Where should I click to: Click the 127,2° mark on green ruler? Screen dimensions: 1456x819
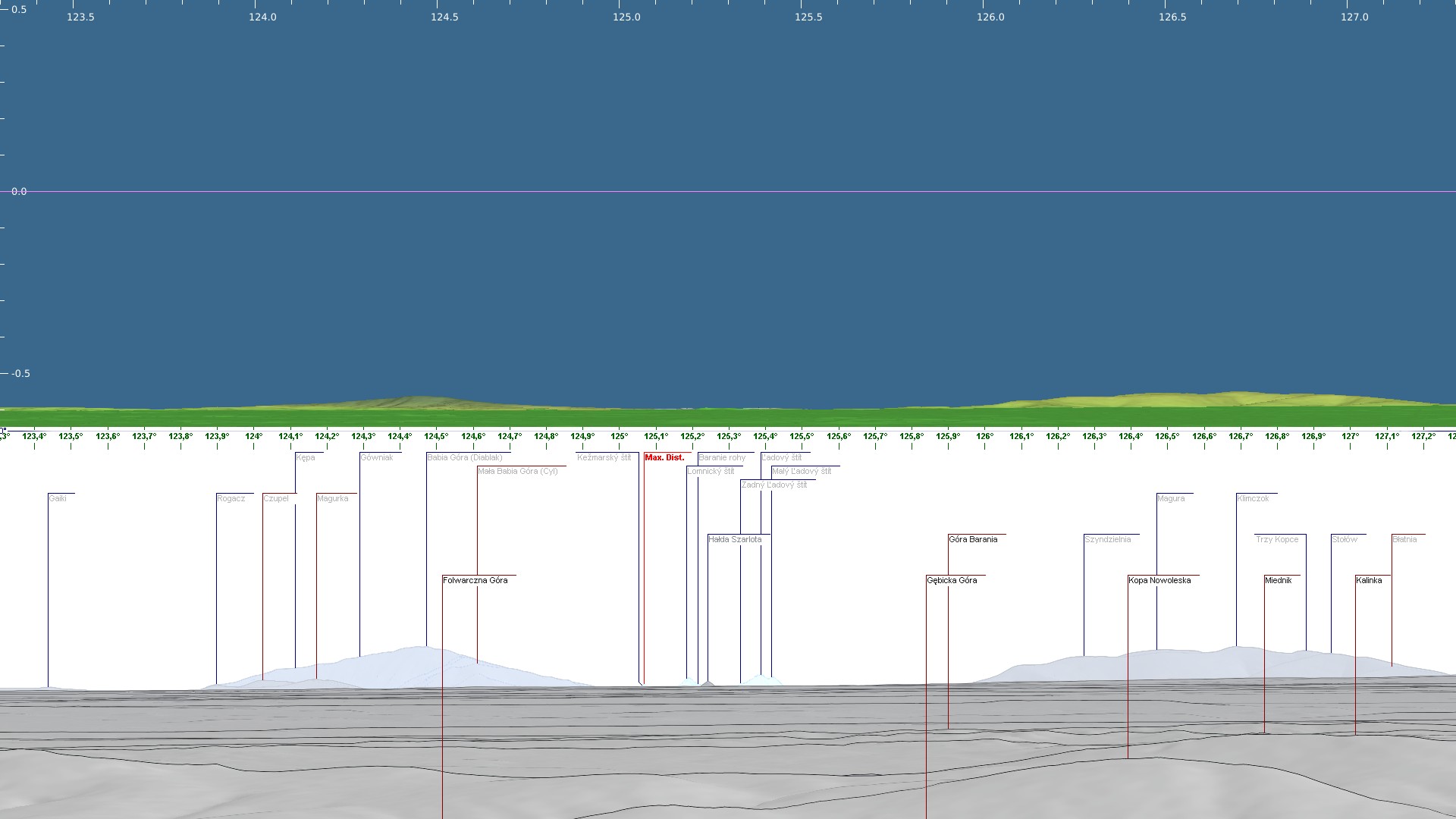pyautogui.click(x=1423, y=436)
